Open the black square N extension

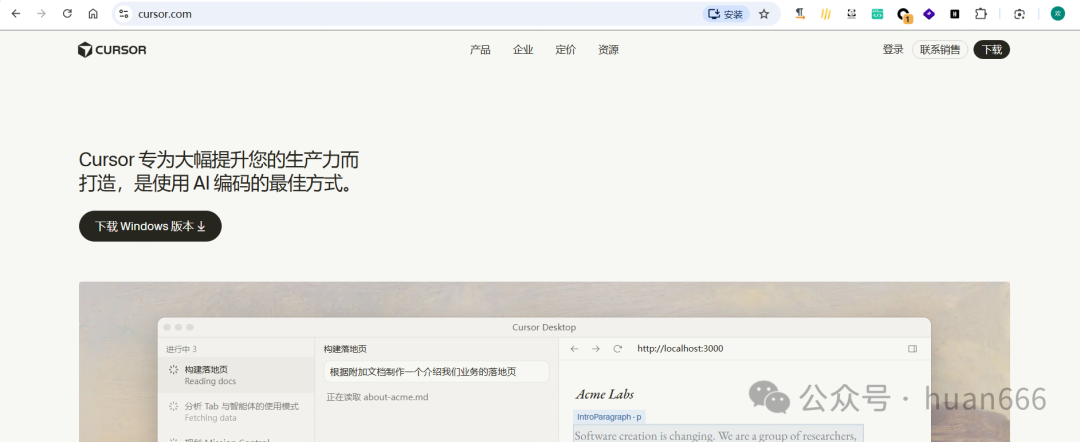955,14
